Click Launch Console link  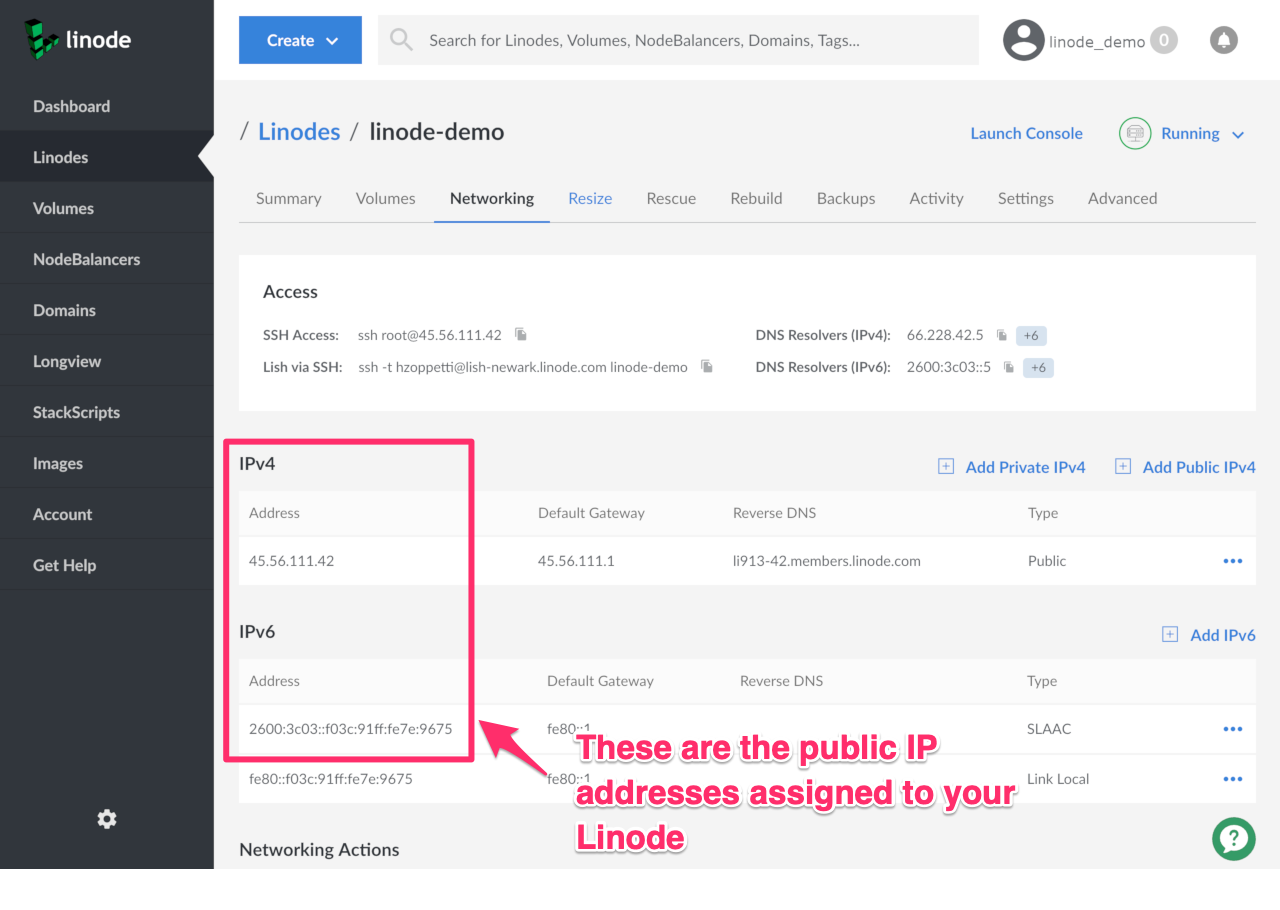1026,134
